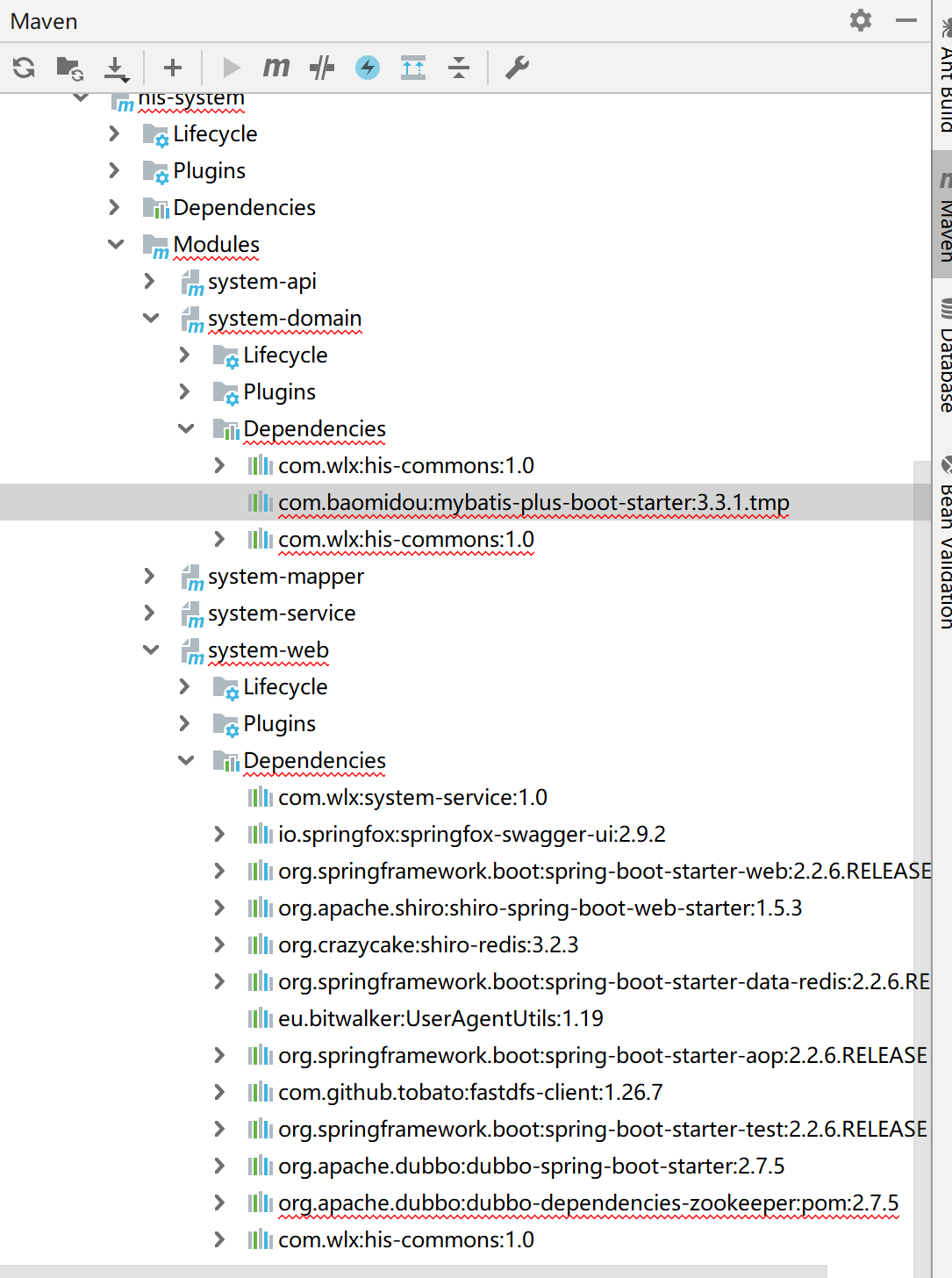The width and height of the screenshot is (952, 1278).
Task: Click the system-mapper module icon
Action: click(192, 578)
